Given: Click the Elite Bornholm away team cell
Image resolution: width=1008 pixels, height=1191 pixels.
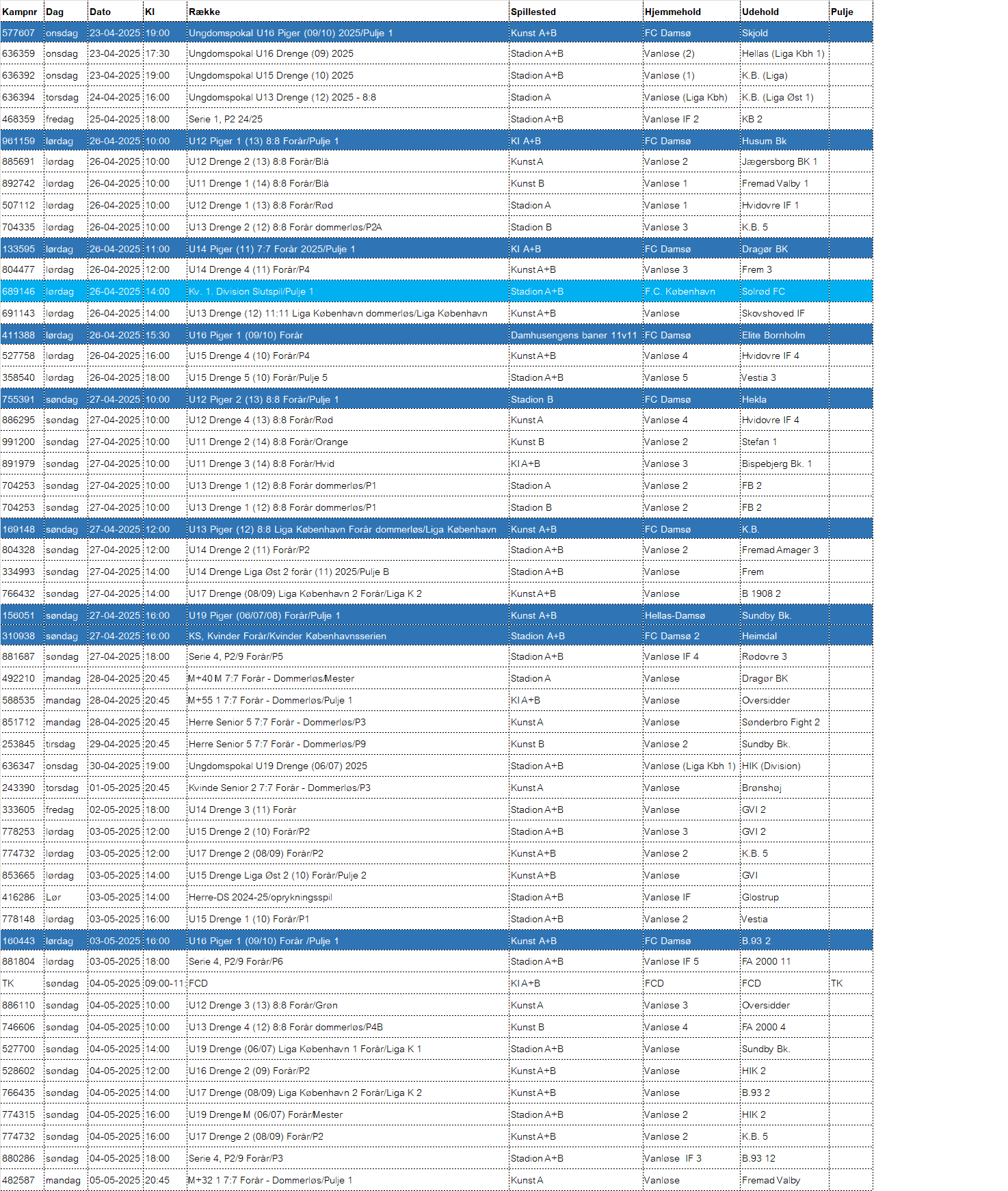Looking at the screenshot, I should pyautogui.click(x=784, y=335).
